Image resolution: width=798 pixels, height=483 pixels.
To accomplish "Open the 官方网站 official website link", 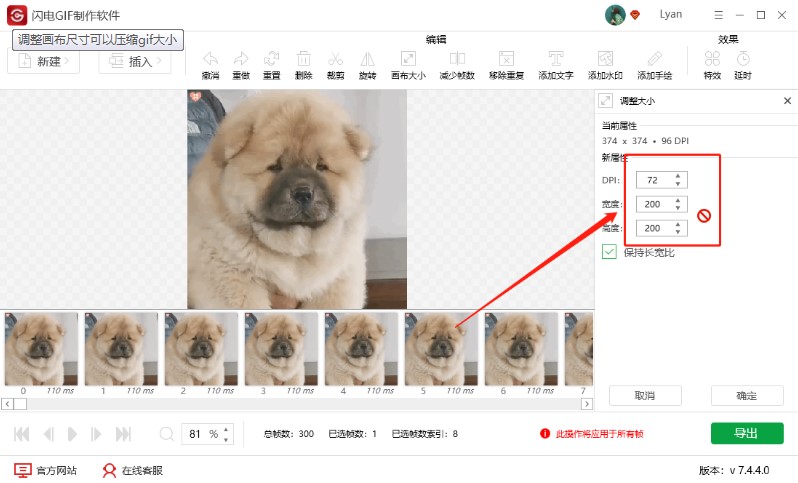I will (45, 469).
